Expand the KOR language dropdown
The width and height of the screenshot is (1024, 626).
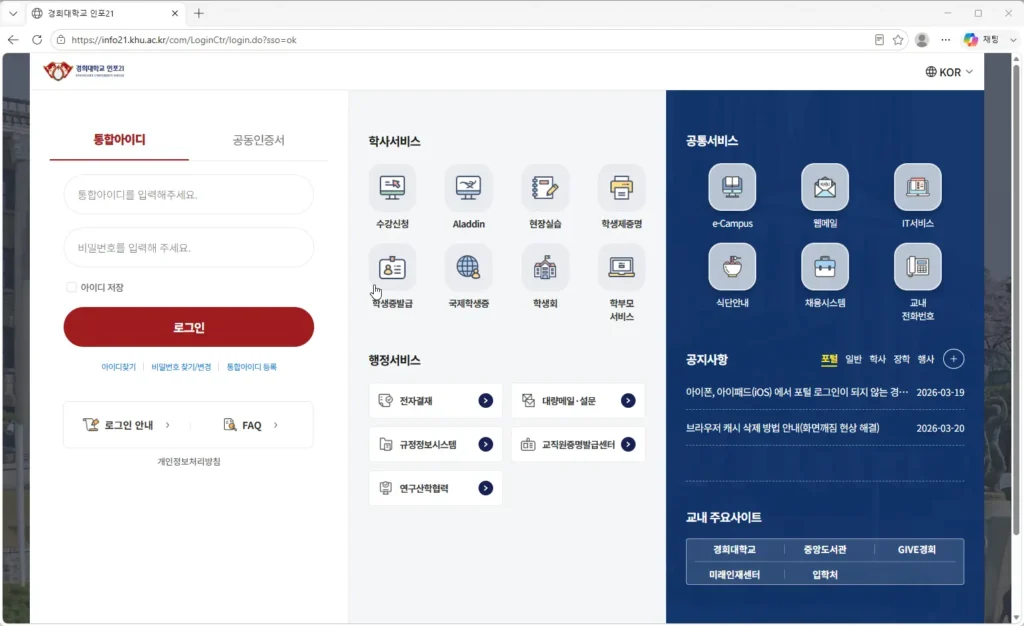949,72
